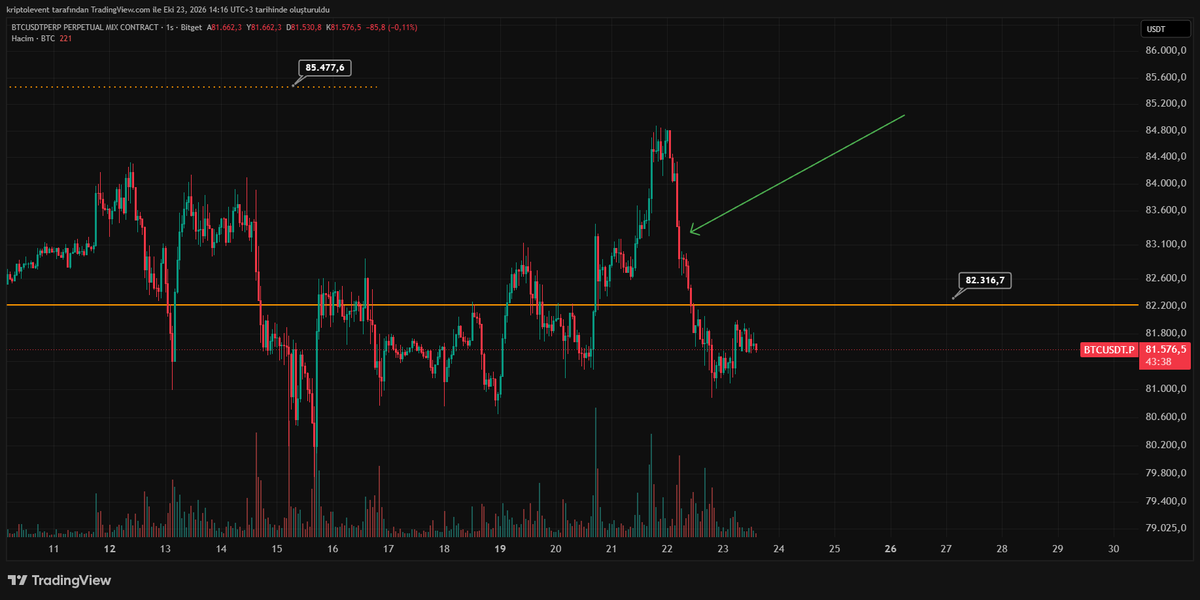This screenshot has height=600, width=1200.
Task: Click date 25 on the time axis
Action: coord(835,548)
